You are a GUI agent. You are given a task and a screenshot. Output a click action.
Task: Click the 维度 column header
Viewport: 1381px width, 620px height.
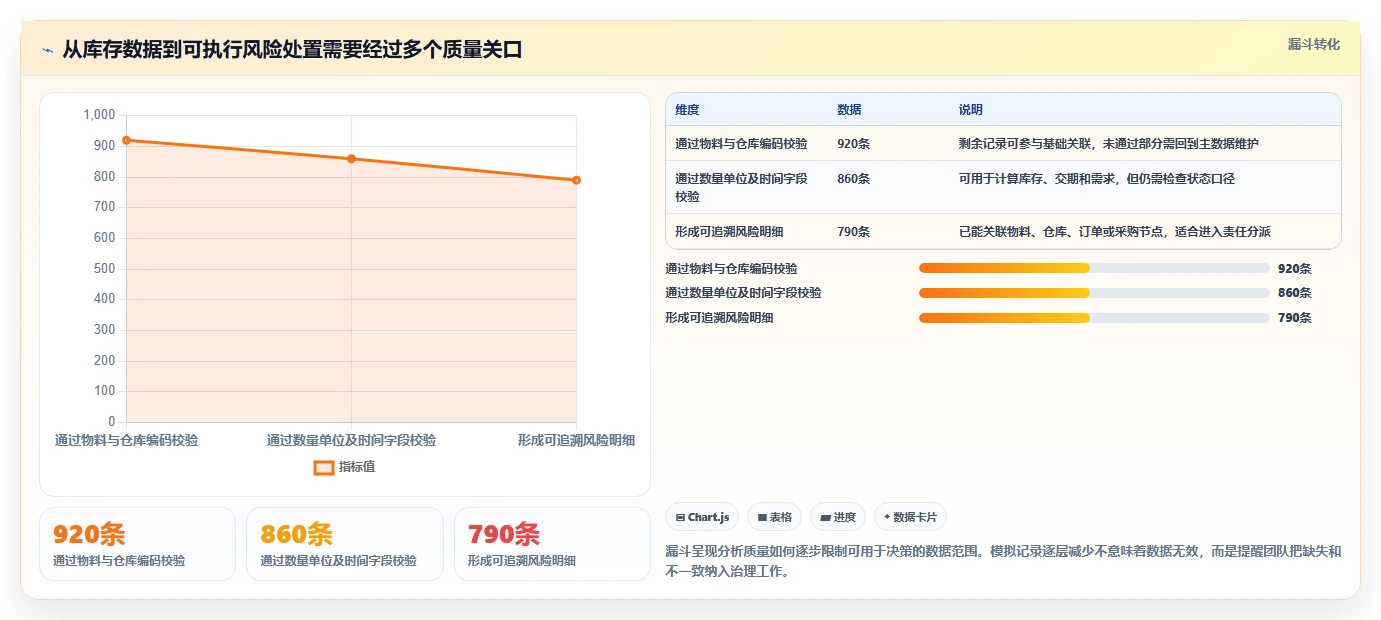point(687,110)
